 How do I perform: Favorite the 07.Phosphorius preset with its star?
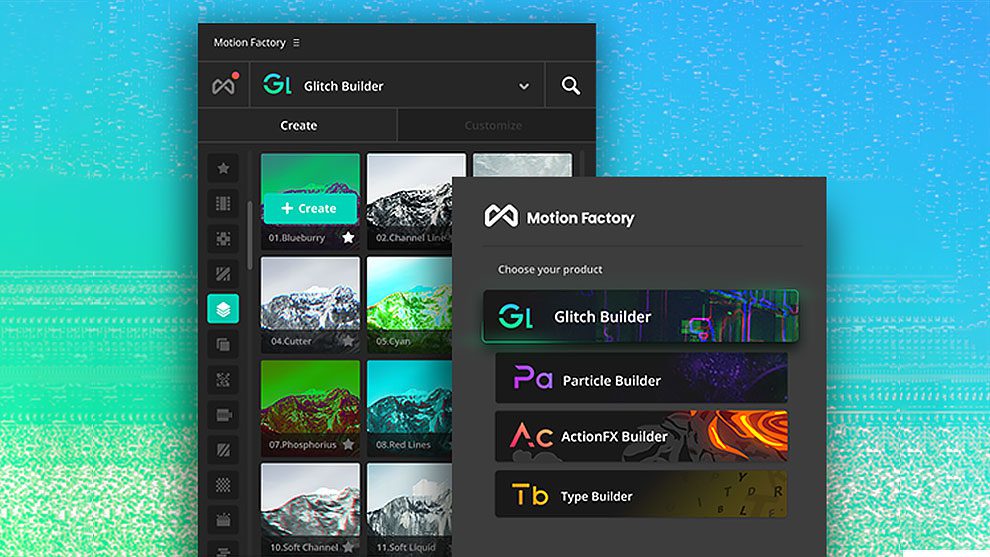point(348,445)
